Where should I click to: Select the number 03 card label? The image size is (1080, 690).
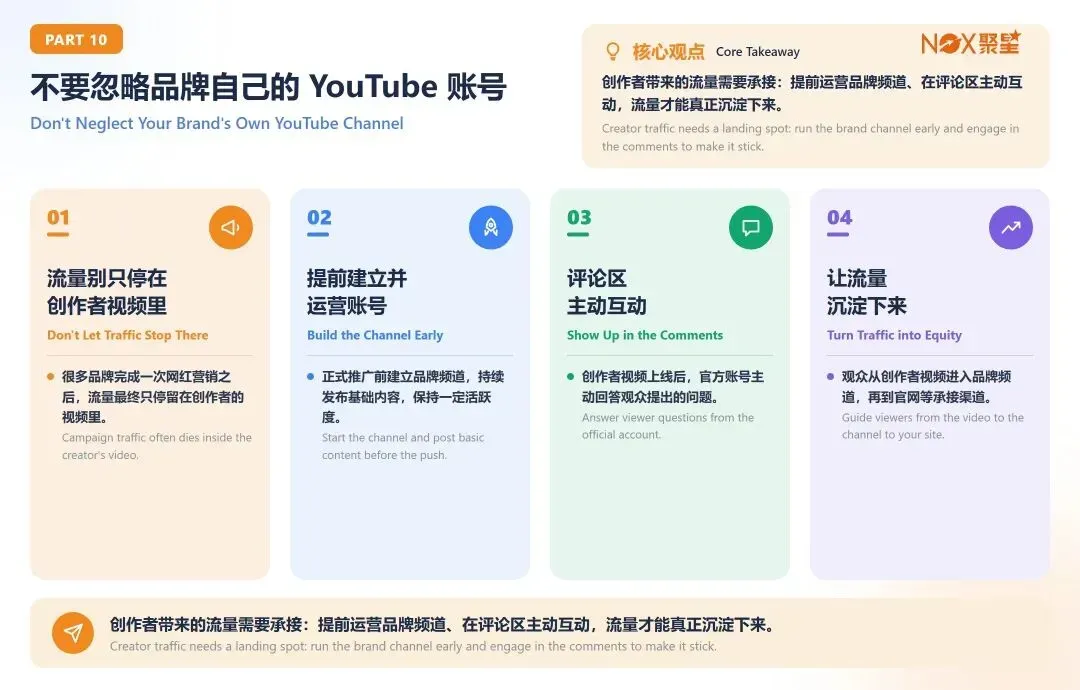coord(579,218)
